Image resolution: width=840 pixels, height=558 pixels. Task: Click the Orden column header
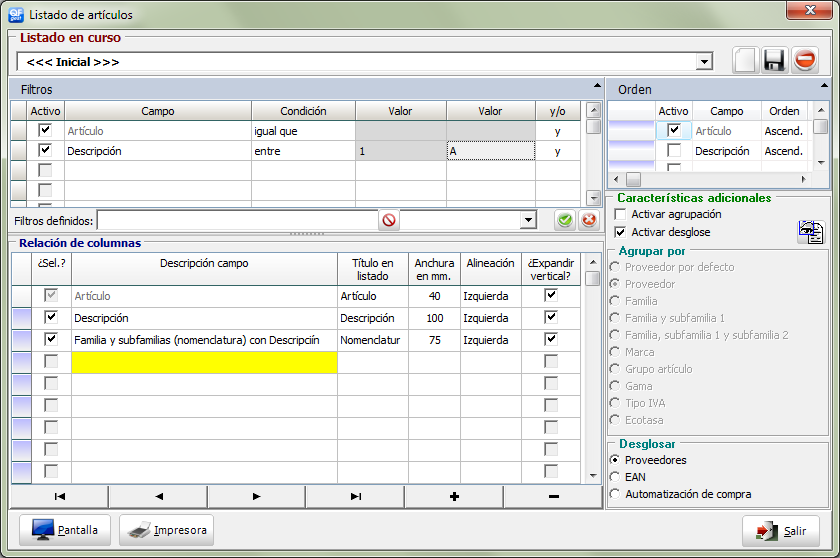click(x=784, y=111)
